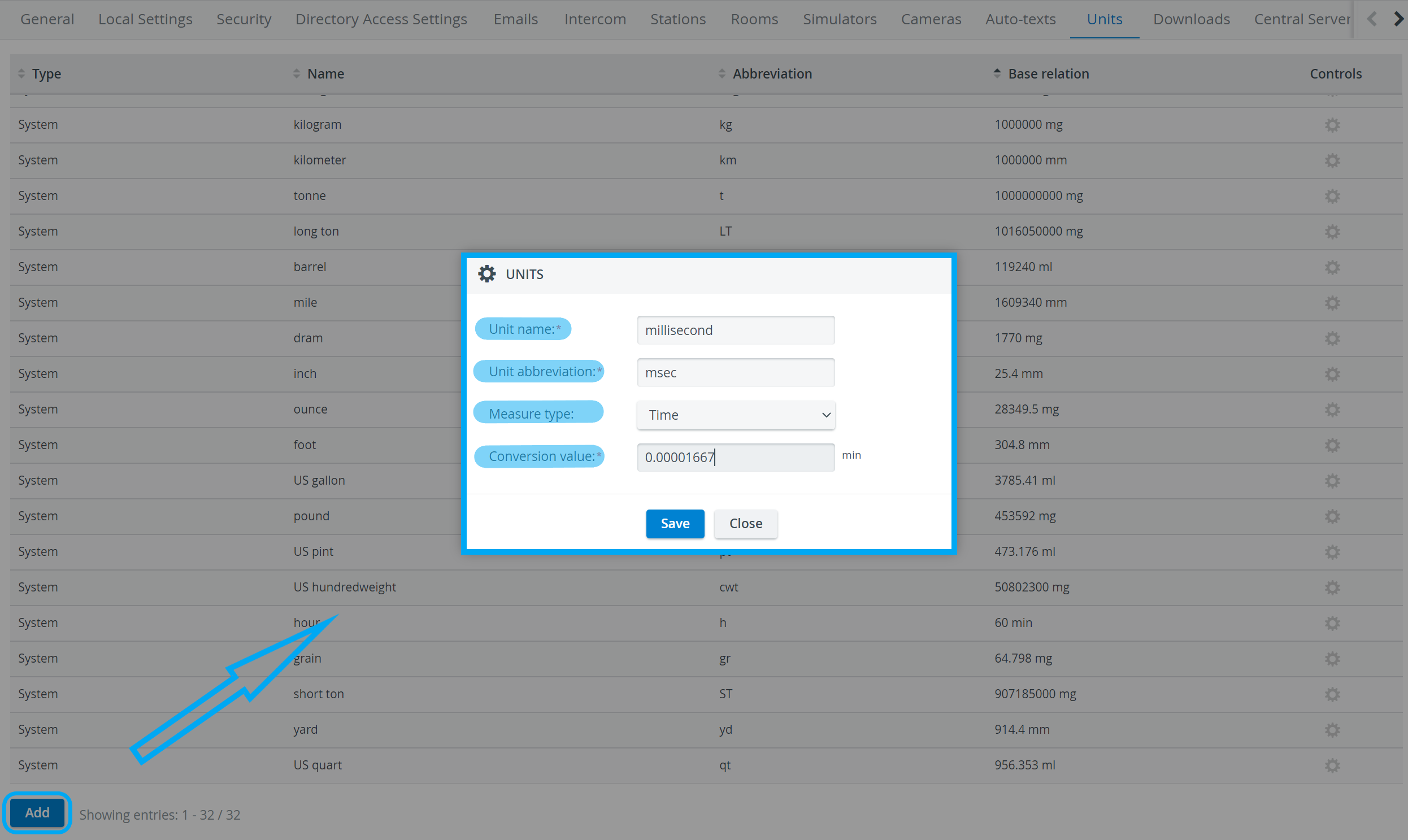
Task: Close the Units dialog
Action: pyautogui.click(x=746, y=524)
